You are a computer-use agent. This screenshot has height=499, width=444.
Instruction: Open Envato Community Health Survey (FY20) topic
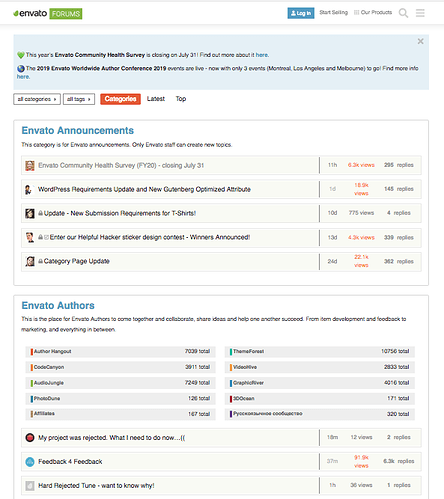(121, 165)
